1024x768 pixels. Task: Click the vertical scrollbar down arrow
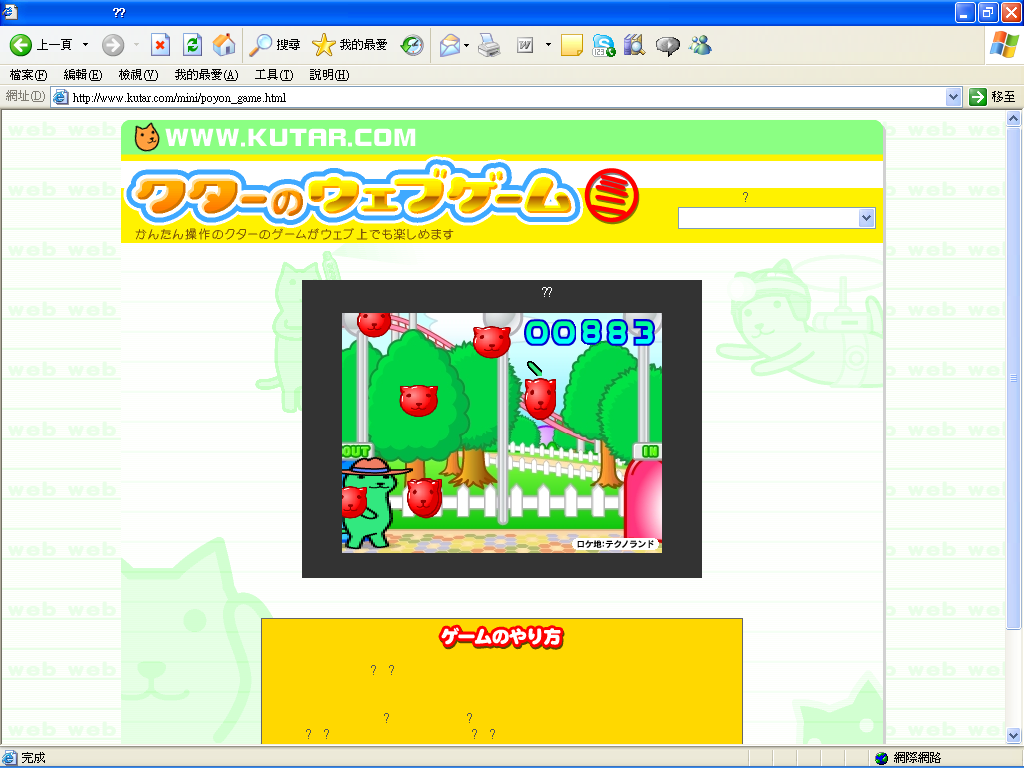pyautogui.click(x=1014, y=735)
